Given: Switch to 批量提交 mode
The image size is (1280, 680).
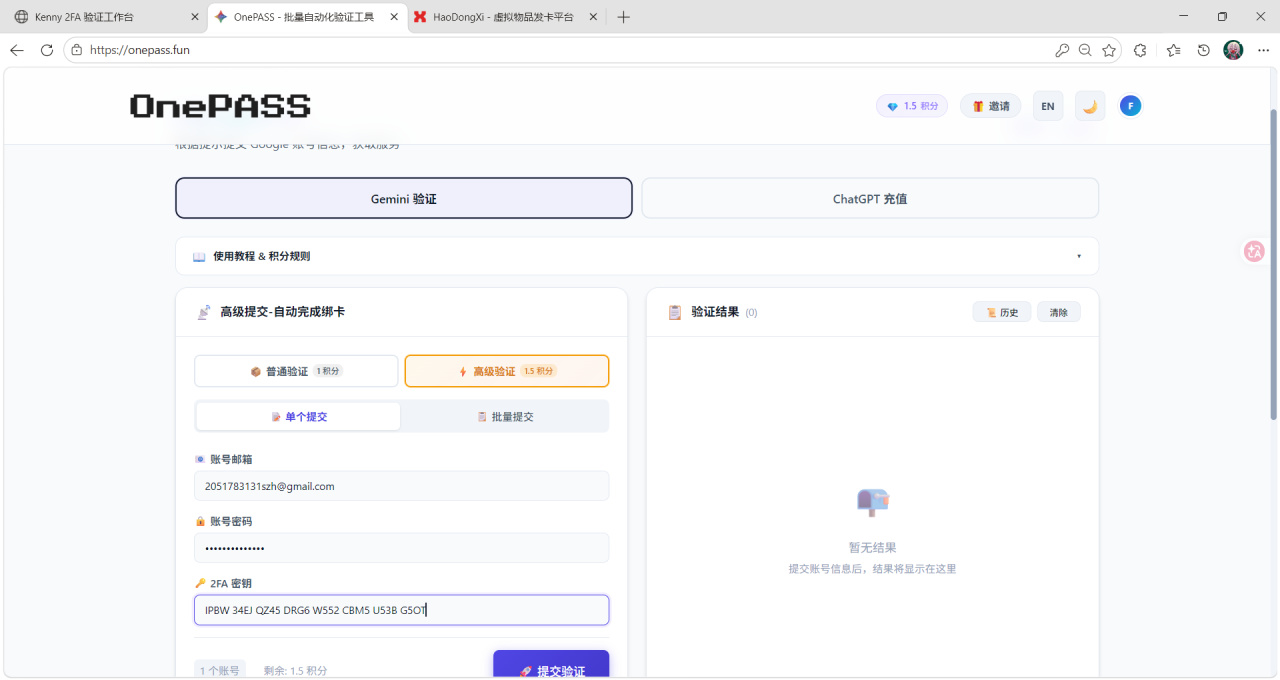Looking at the screenshot, I should click(505, 417).
